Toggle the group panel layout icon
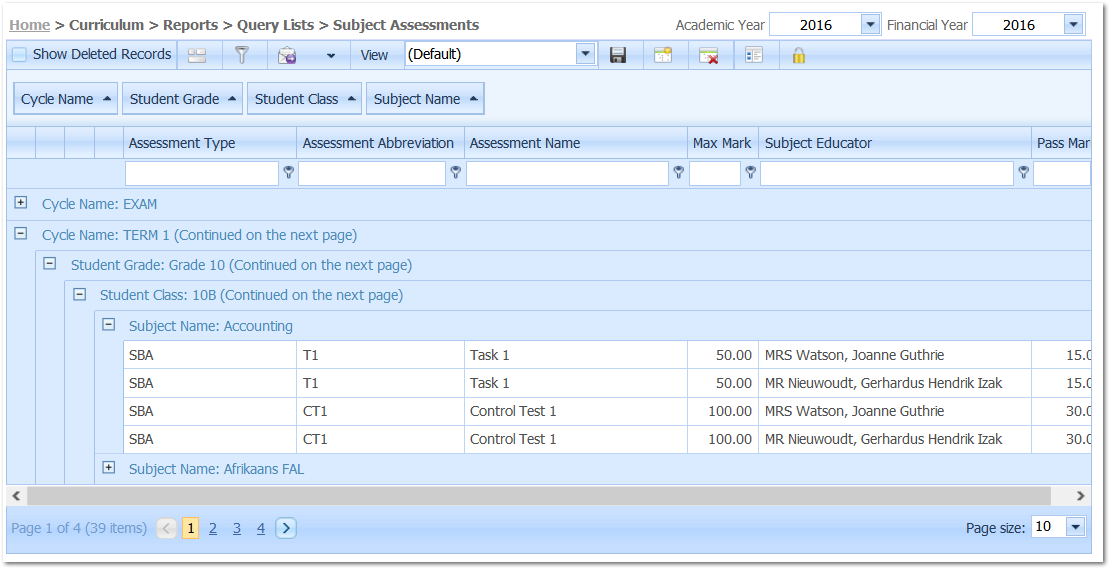 coord(197,55)
